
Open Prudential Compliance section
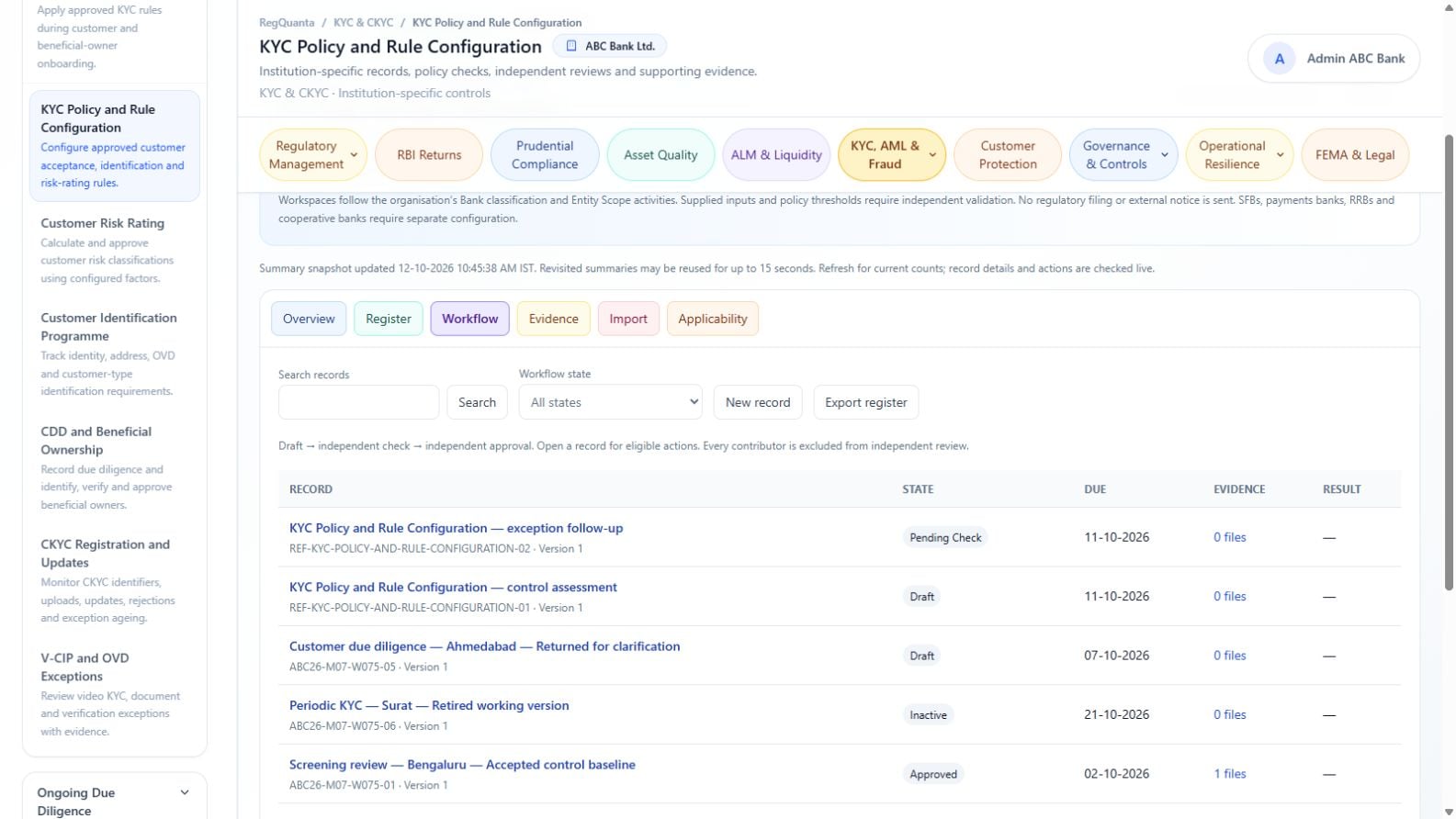[545, 155]
